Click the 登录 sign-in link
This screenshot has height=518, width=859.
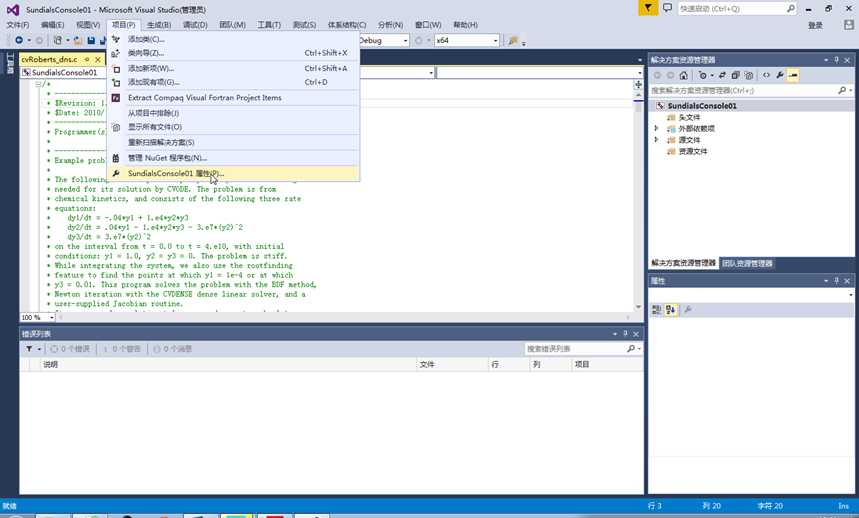coord(815,25)
